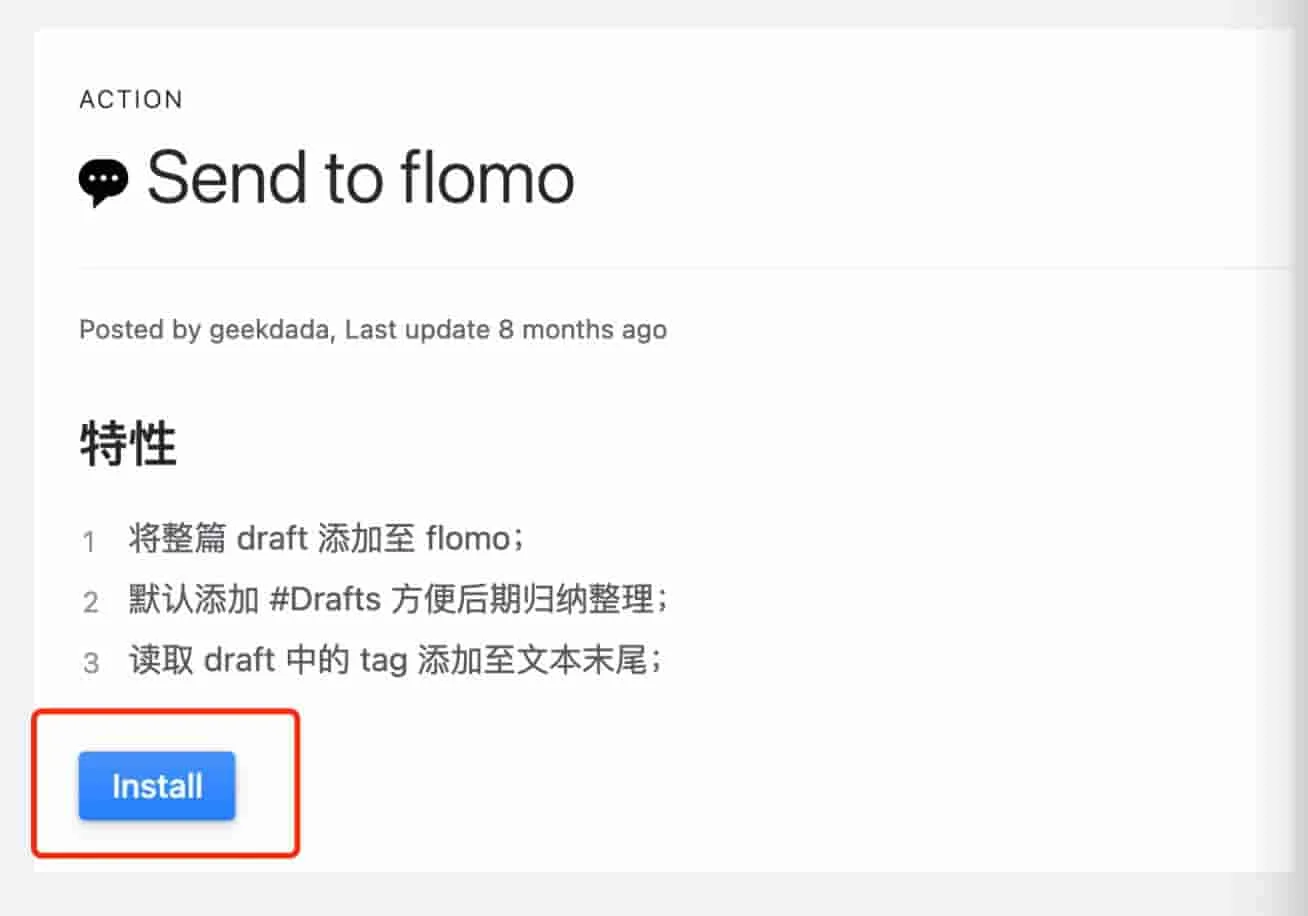This screenshot has width=1308, height=916.
Task: Select the line about reading draft tags
Action: tap(396, 661)
